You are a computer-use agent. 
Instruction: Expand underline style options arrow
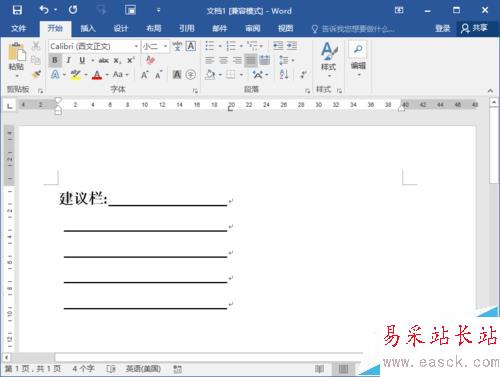(92, 61)
